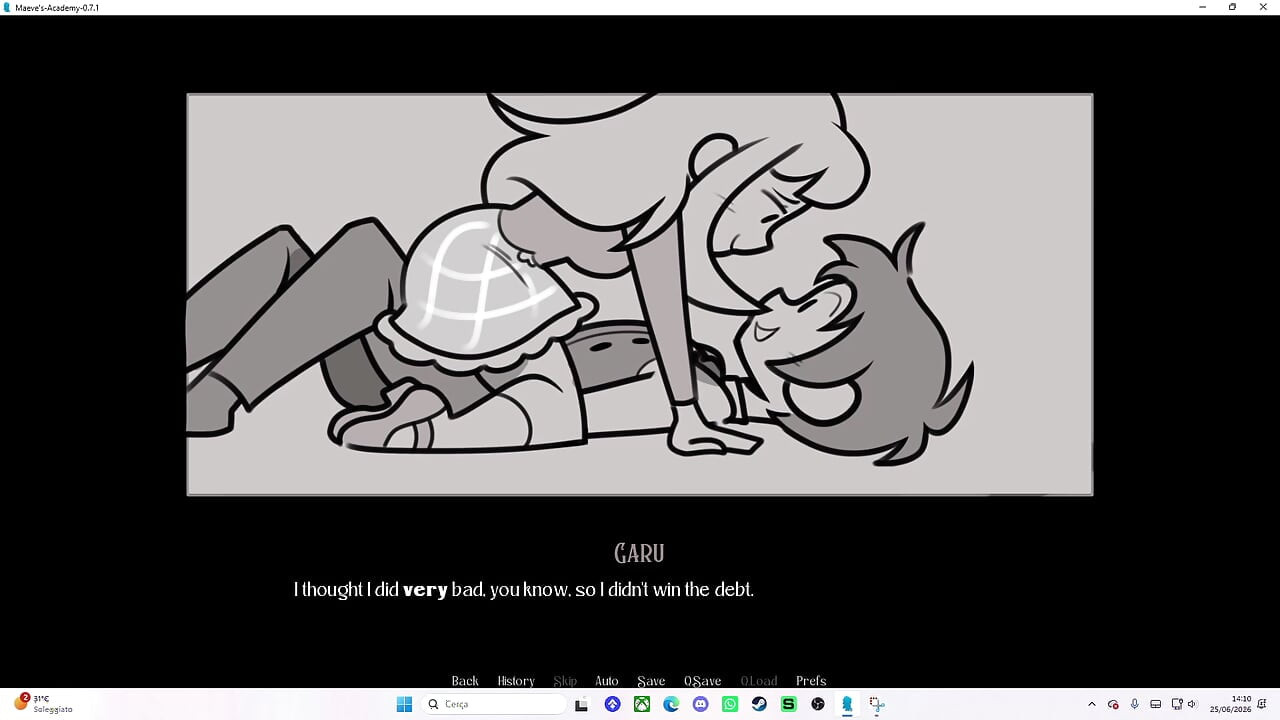Viewport: 1280px width, 720px height.
Task: Toggle Auto-advance mode
Action: [x=607, y=681]
